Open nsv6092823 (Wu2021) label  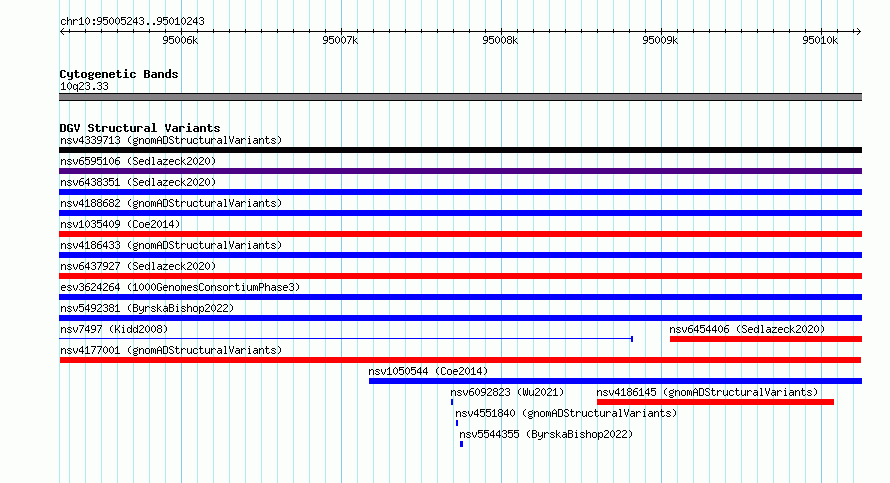click(507, 392)
